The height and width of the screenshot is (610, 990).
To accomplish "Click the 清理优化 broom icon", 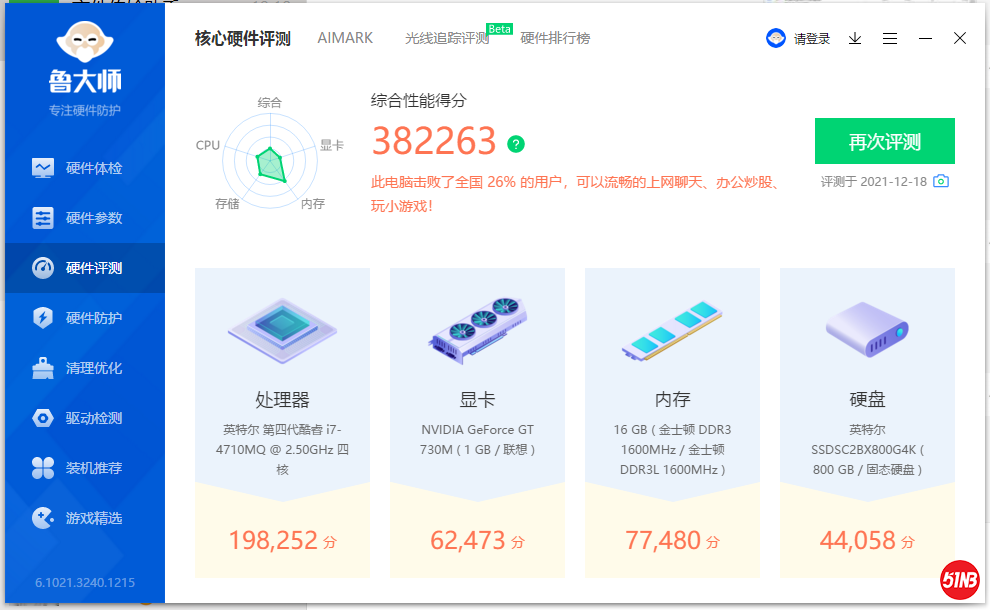I will coord(43,368).
